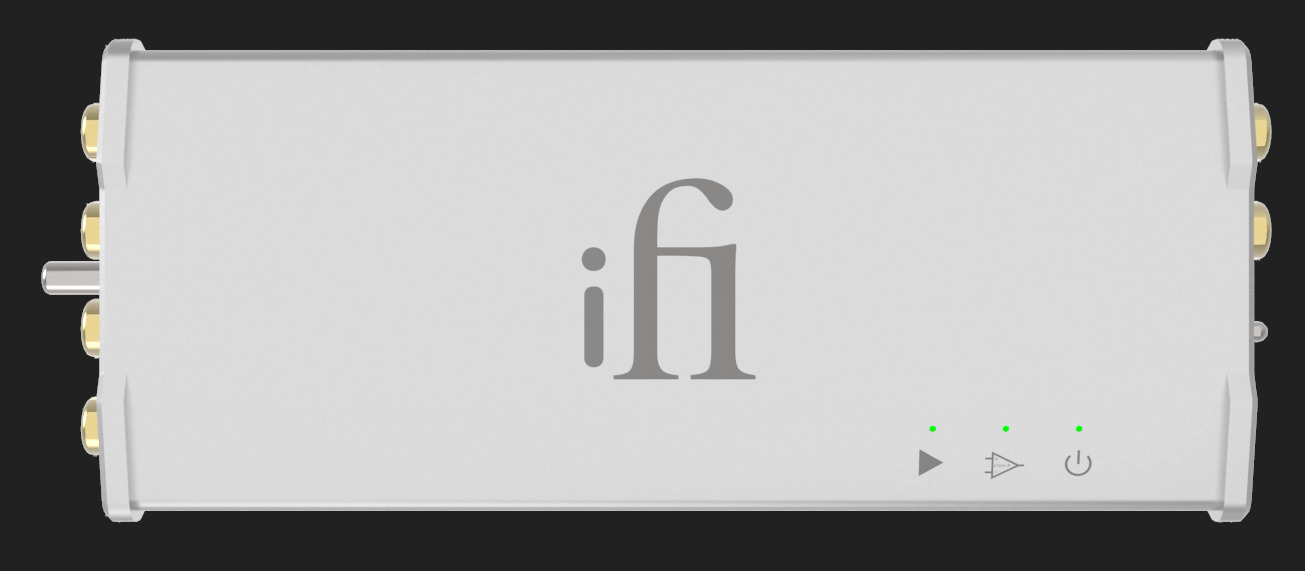The image size is (1305, 571).
Task: Click the green LED above amplifier symbol
Action: coord(1006,429)
